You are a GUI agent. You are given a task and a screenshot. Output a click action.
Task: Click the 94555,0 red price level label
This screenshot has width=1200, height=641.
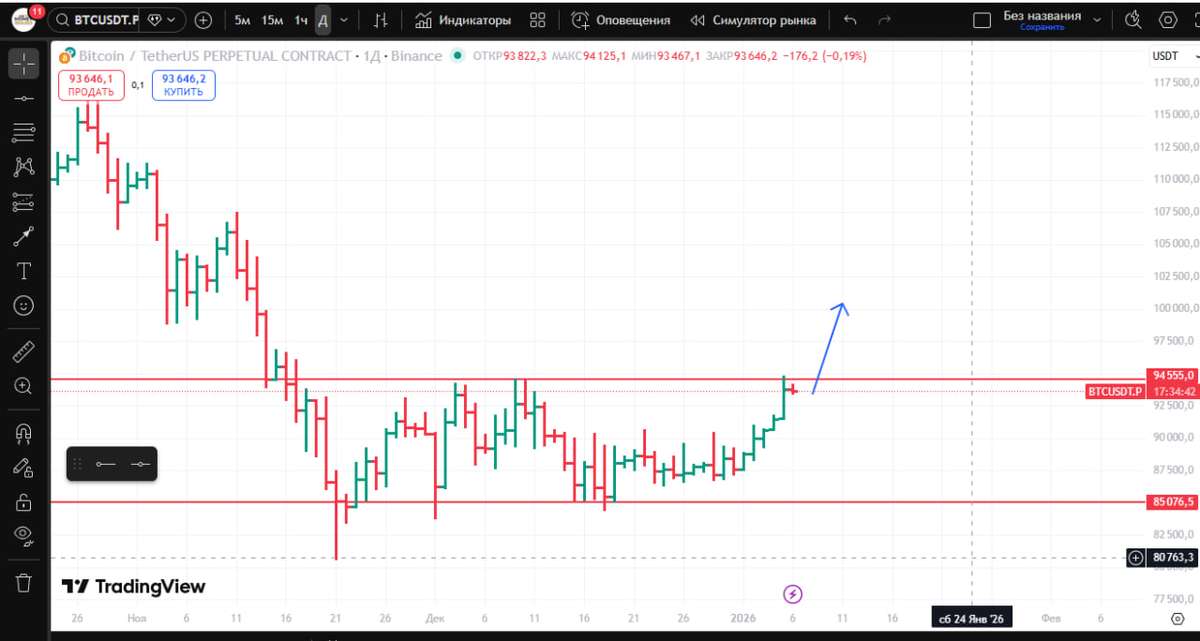tap(1172, 375)
